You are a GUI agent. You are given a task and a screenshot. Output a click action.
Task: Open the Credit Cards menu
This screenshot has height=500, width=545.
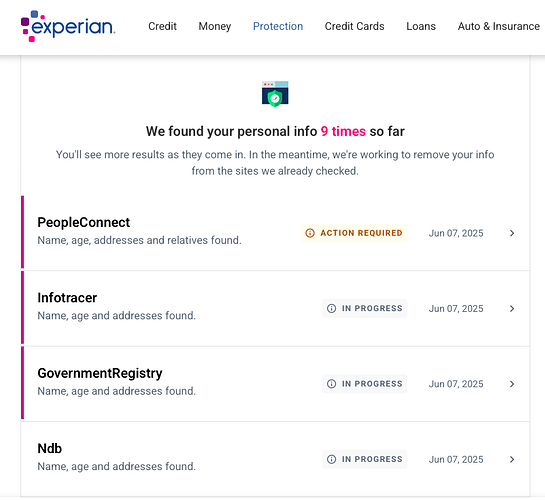[355, 26]
